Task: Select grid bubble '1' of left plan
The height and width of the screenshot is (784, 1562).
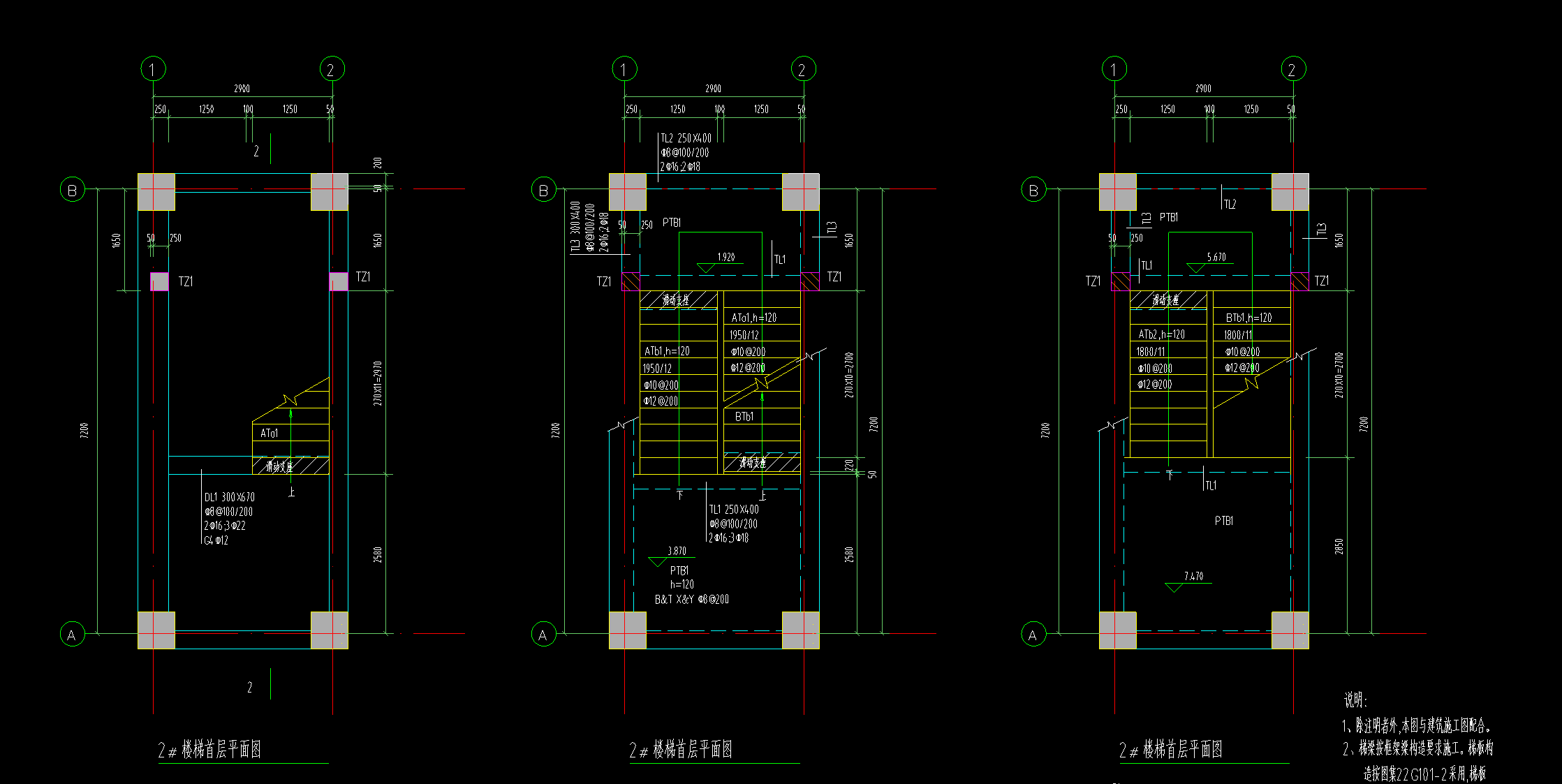Action: click(x=153, y=69)
